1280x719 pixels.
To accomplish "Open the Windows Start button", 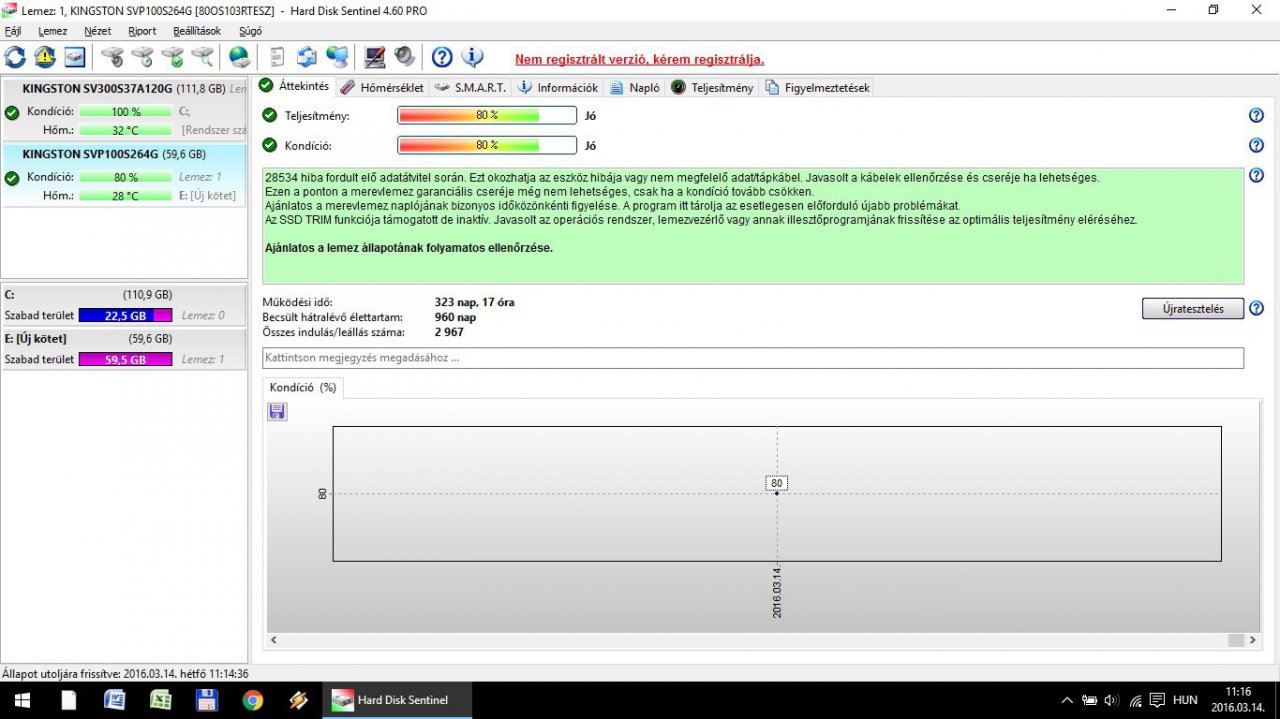I will [22, 700].
